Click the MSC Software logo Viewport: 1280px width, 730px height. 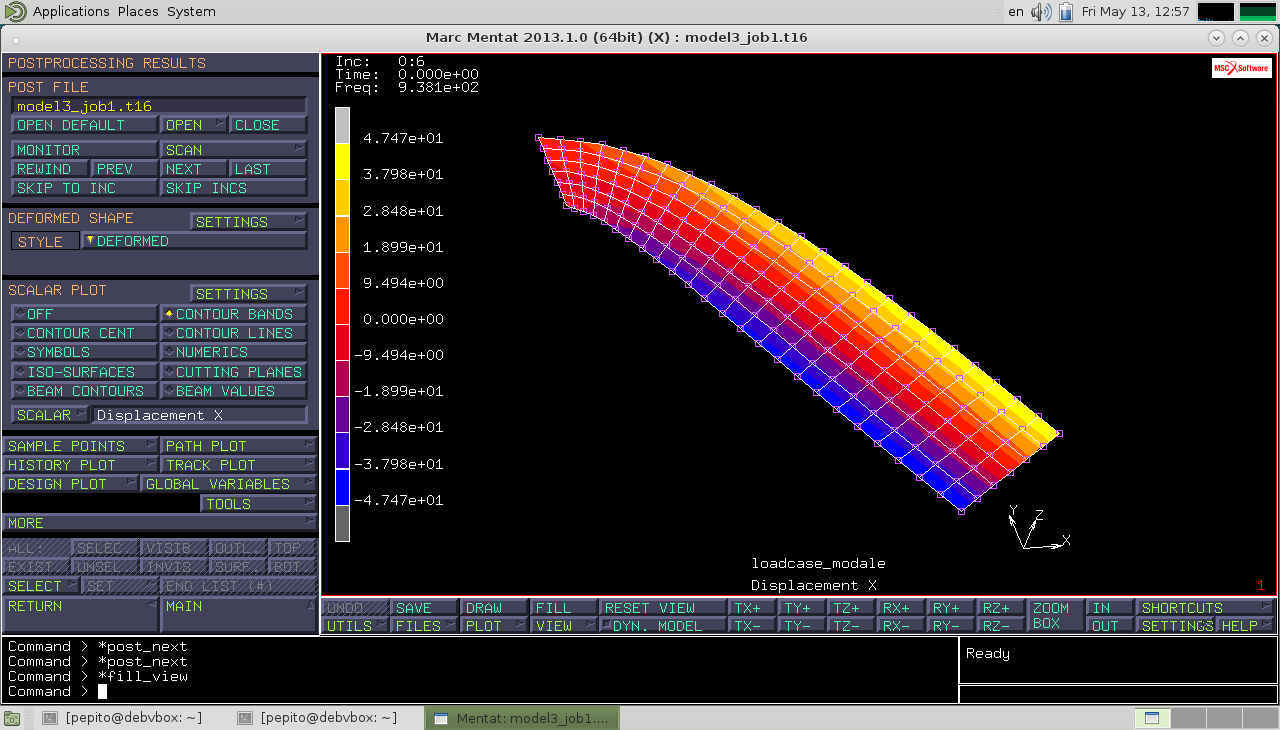pos(1241,68)
